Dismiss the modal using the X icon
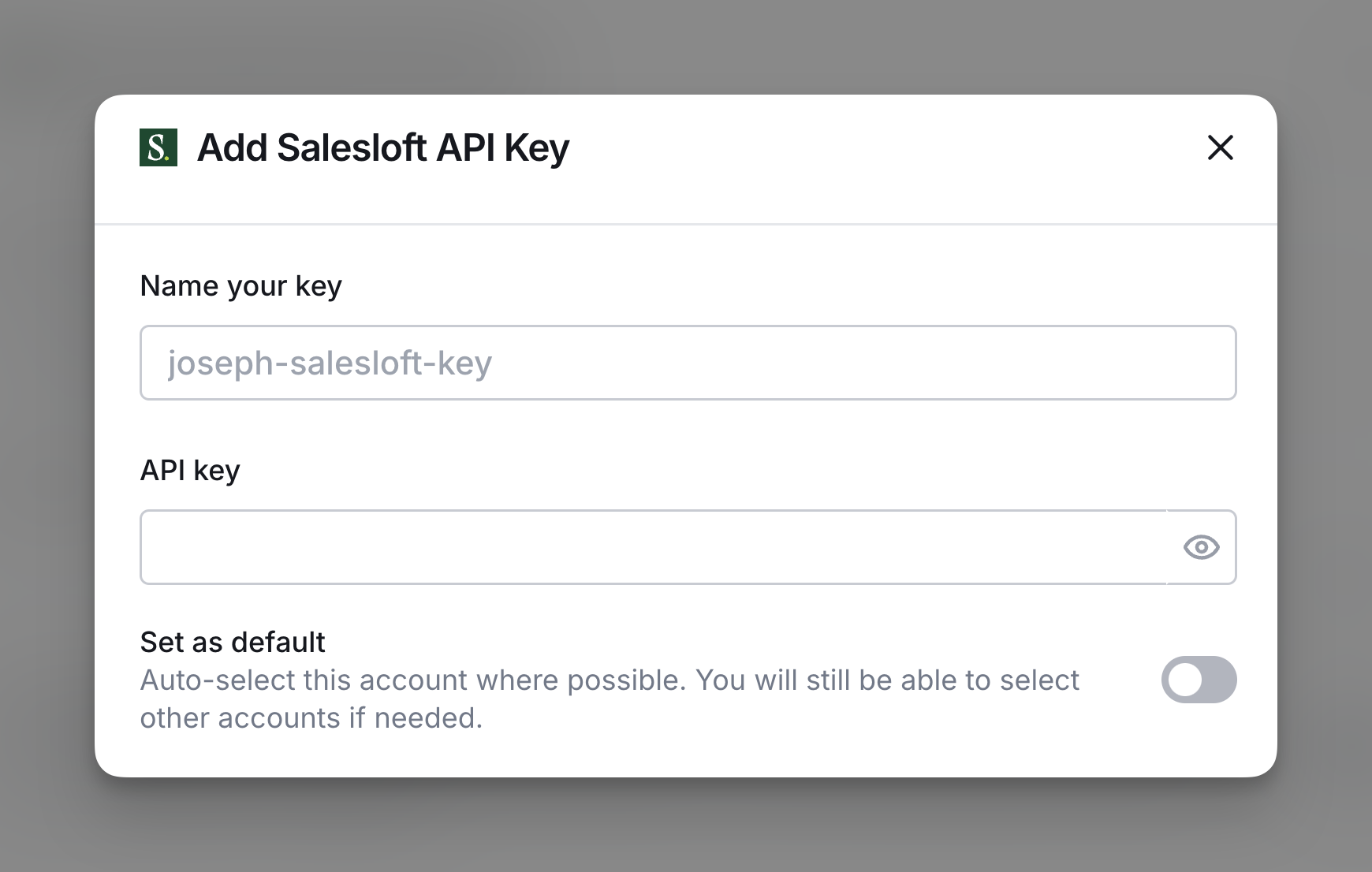Viewport: 1372px width, 872px height. coord(1220,147)
